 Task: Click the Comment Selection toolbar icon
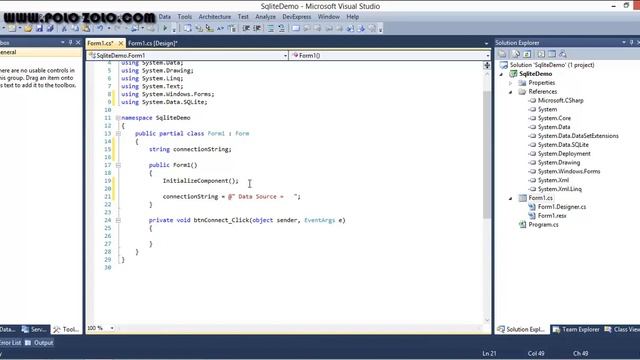(271, 29)
